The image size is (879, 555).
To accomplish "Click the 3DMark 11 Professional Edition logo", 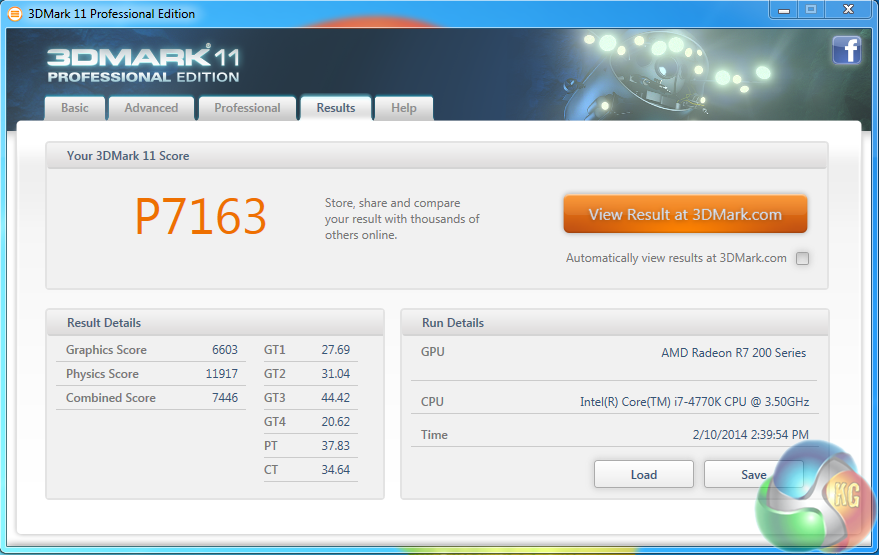I will point(143,64).
